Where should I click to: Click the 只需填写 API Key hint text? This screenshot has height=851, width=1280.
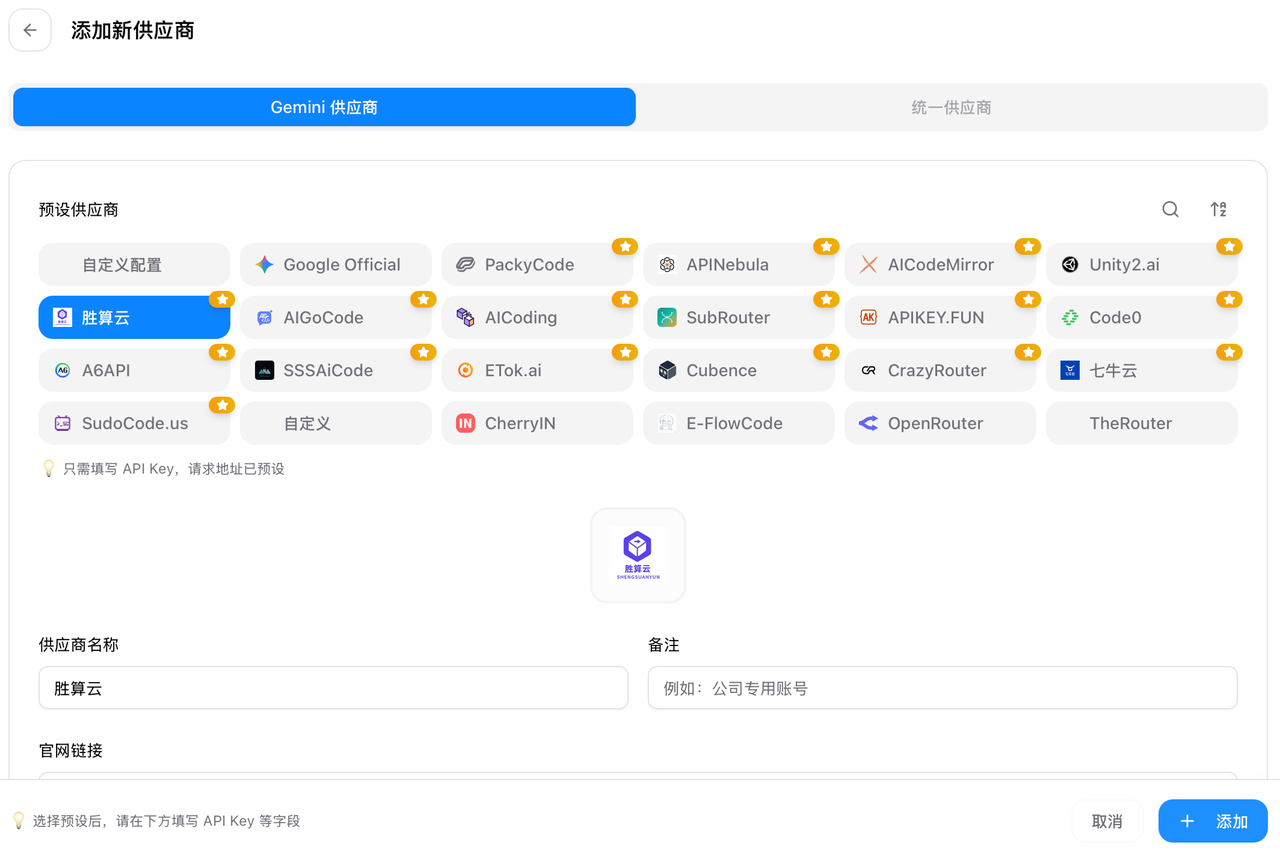174,469
